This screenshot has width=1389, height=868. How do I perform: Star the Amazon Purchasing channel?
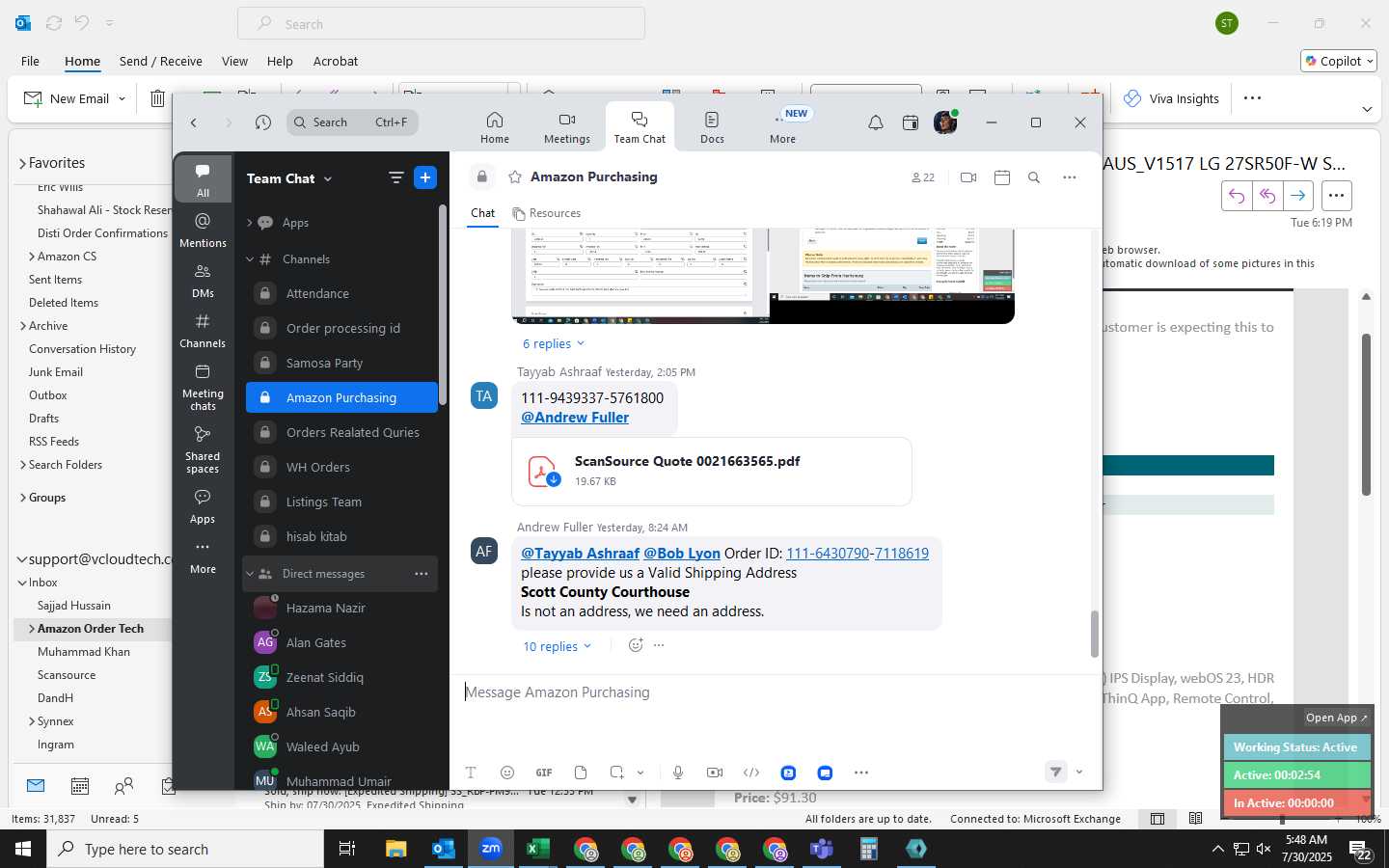[515, 177]
